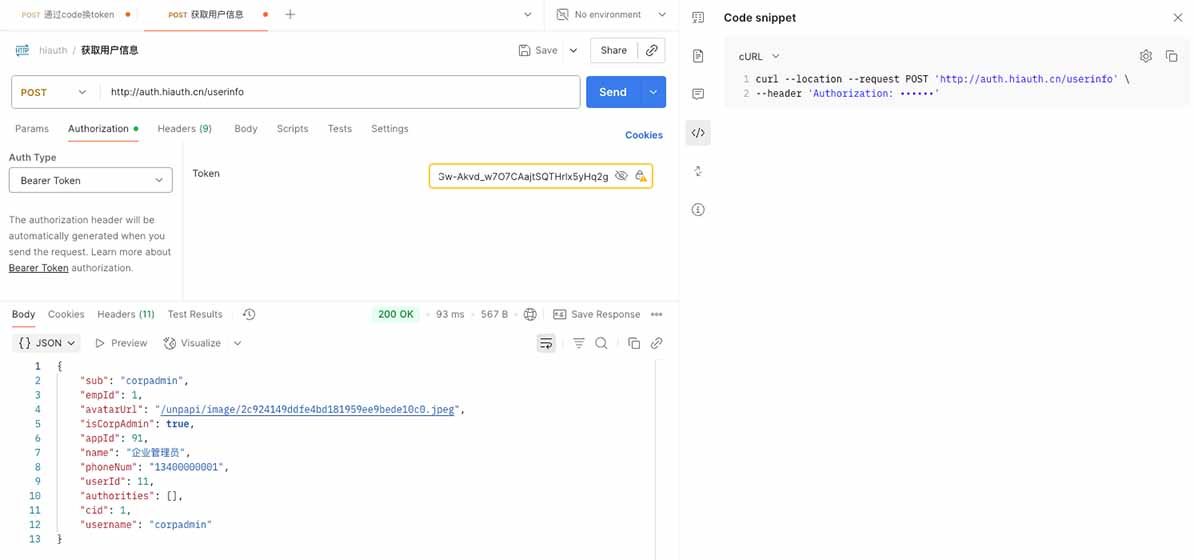Open code snippet settings gear

[x=1146, y=57]
